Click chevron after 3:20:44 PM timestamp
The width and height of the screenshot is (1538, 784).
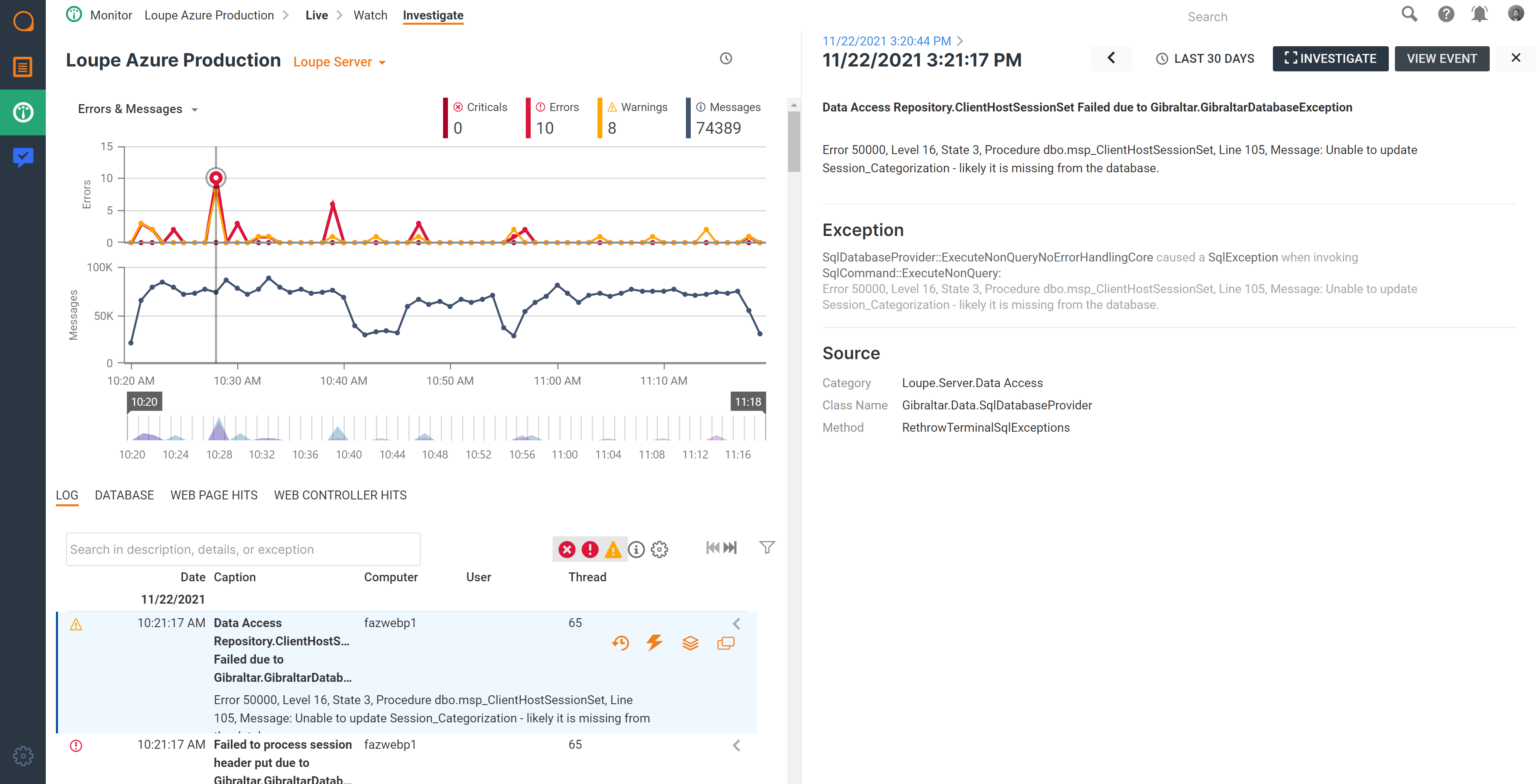click(960, 41)
